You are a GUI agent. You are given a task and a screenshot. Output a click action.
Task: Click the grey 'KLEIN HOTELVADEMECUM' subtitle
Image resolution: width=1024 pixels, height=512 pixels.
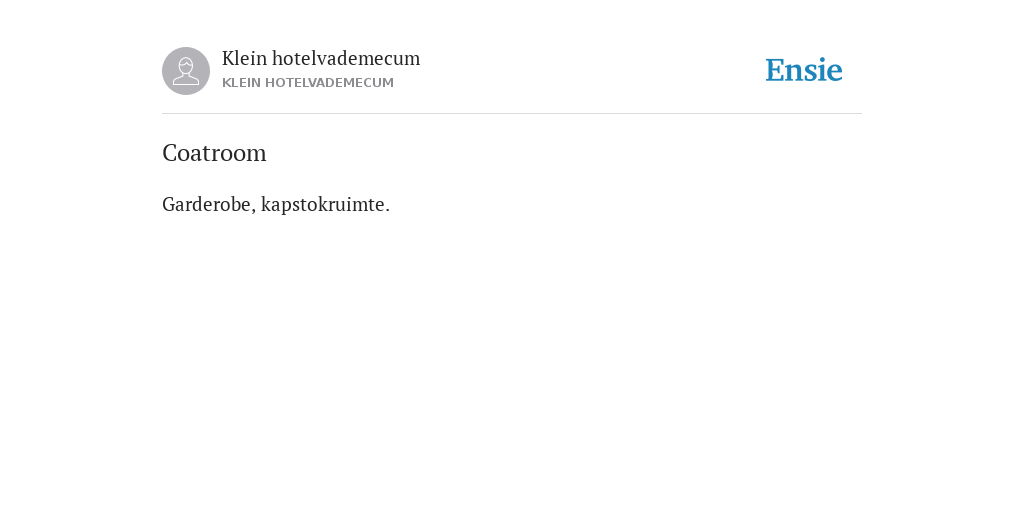coord(308,83)
